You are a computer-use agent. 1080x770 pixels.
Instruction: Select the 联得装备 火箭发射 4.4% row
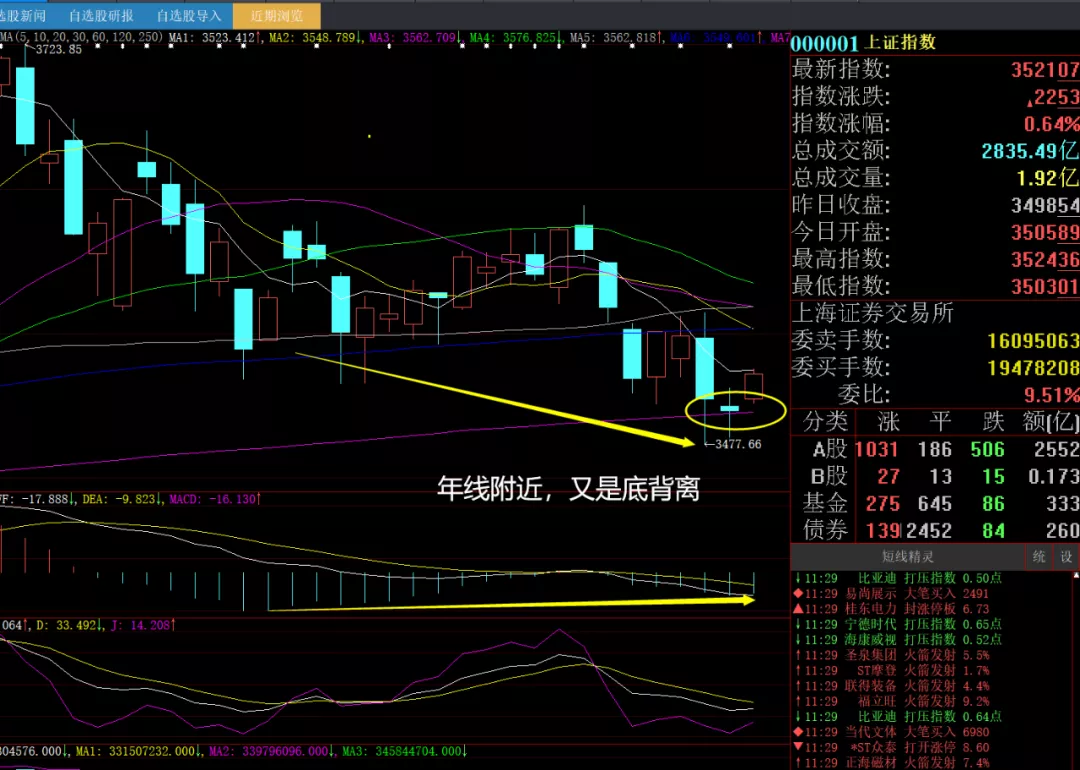[893, 686]
